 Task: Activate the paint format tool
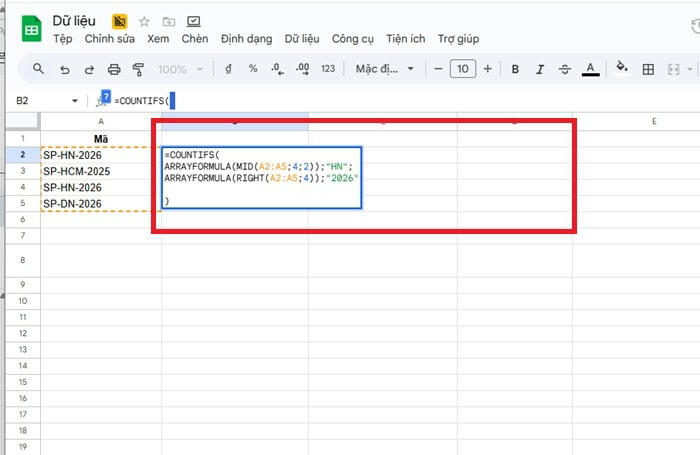(138, 69)
